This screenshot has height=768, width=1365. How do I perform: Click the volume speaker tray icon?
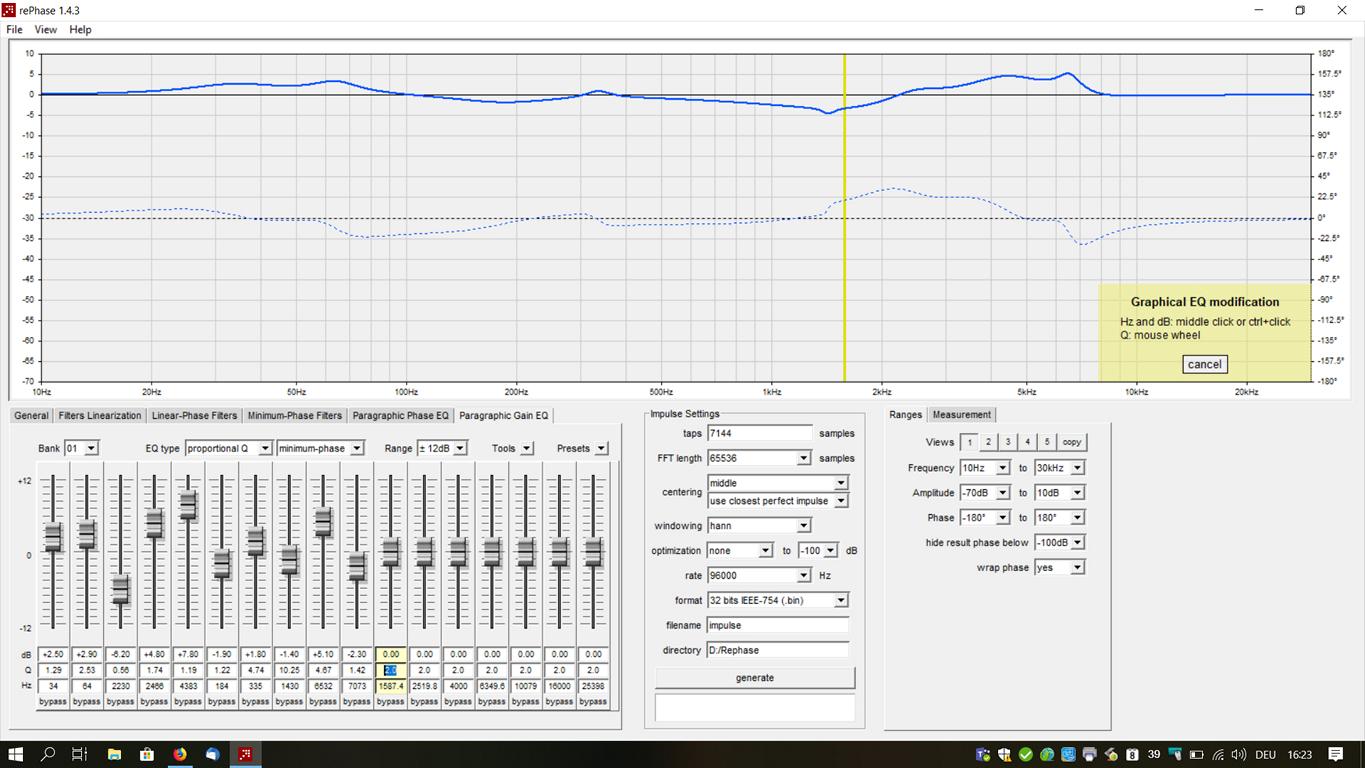tap(1240, 754)
